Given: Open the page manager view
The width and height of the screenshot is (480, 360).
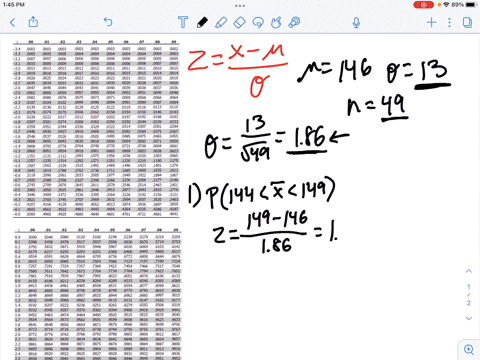Looking at the screenshot, I should 467,22.
